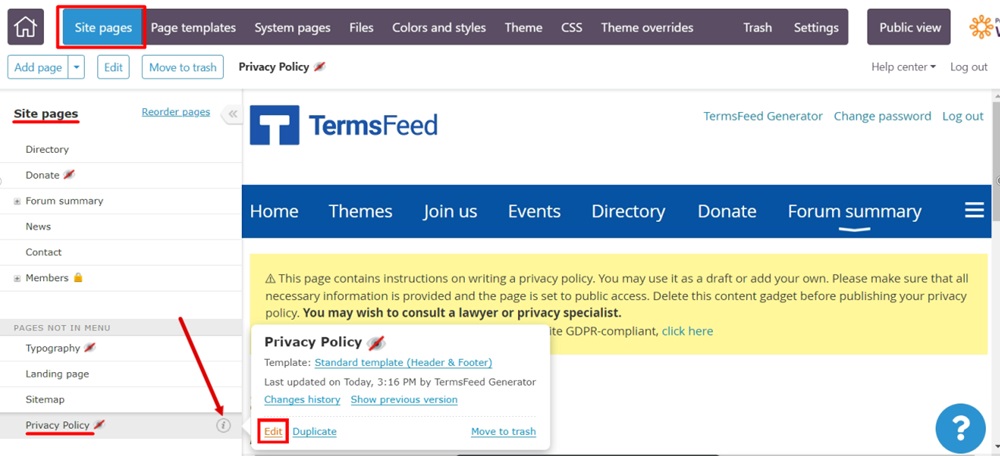Screen dimensions: 1000x456
Task: Open Colors and styles tab
Action: pos(439,27)
